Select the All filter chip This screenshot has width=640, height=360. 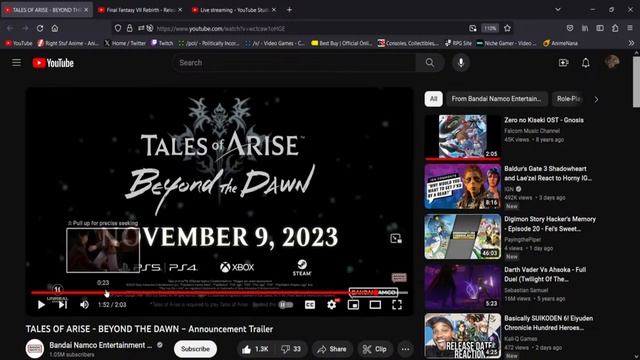click(433, 99)
